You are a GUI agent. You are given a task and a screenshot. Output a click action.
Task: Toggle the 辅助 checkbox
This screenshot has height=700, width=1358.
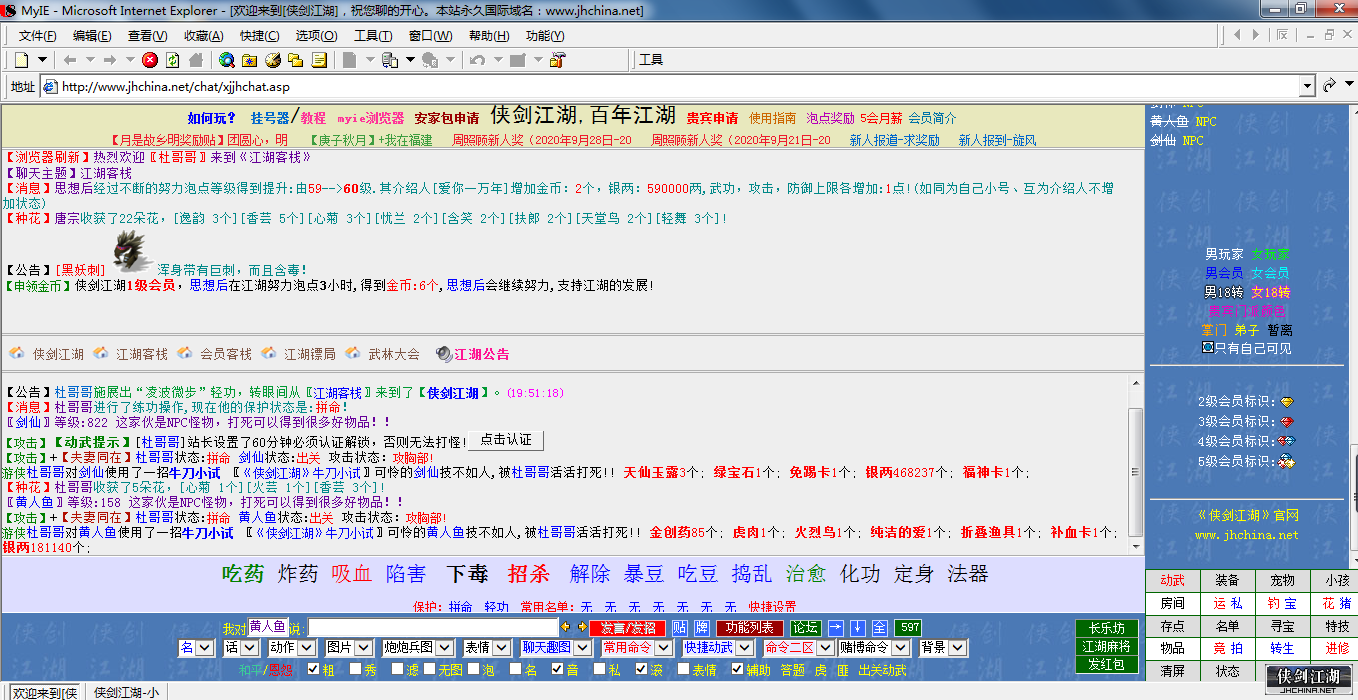click(737, 669)
